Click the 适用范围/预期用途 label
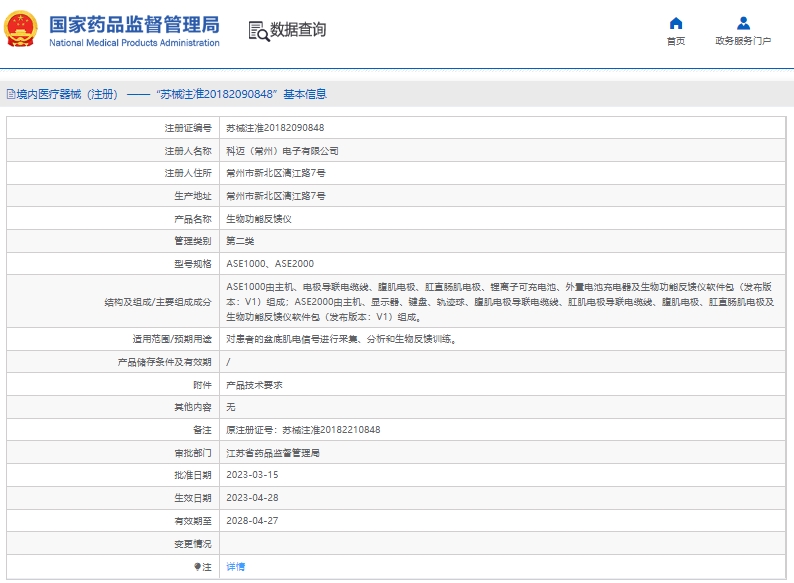This screenshot has height=583, width=794. pos(172,339)
